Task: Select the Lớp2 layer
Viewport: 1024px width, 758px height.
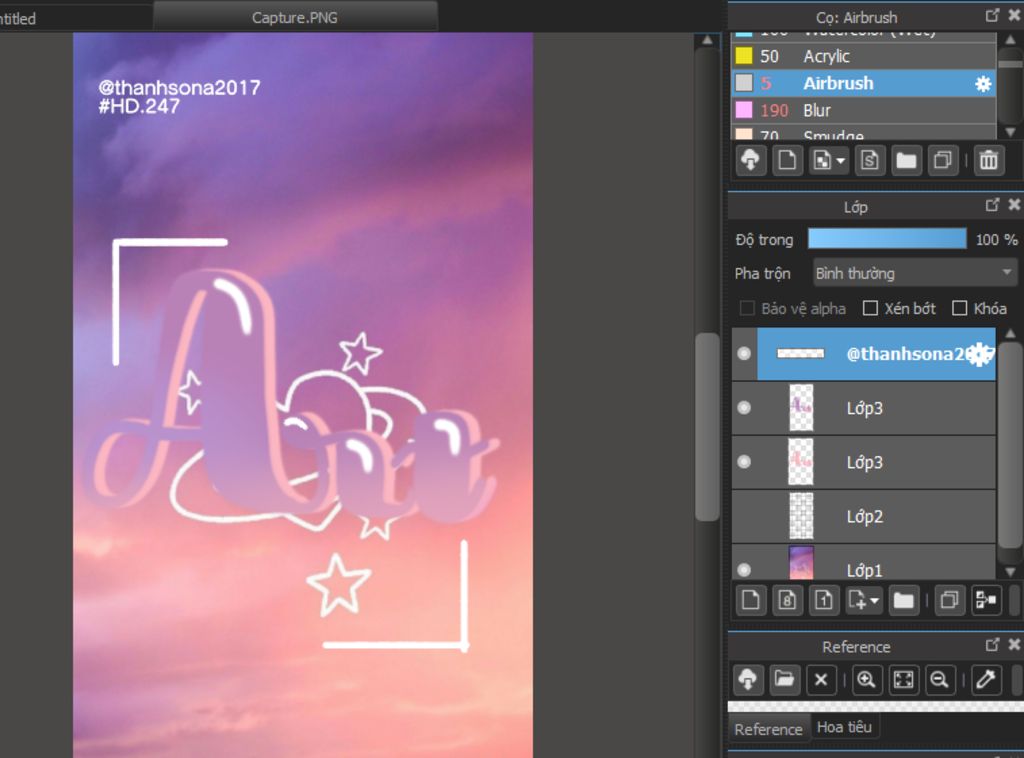Action: (863, 516)
